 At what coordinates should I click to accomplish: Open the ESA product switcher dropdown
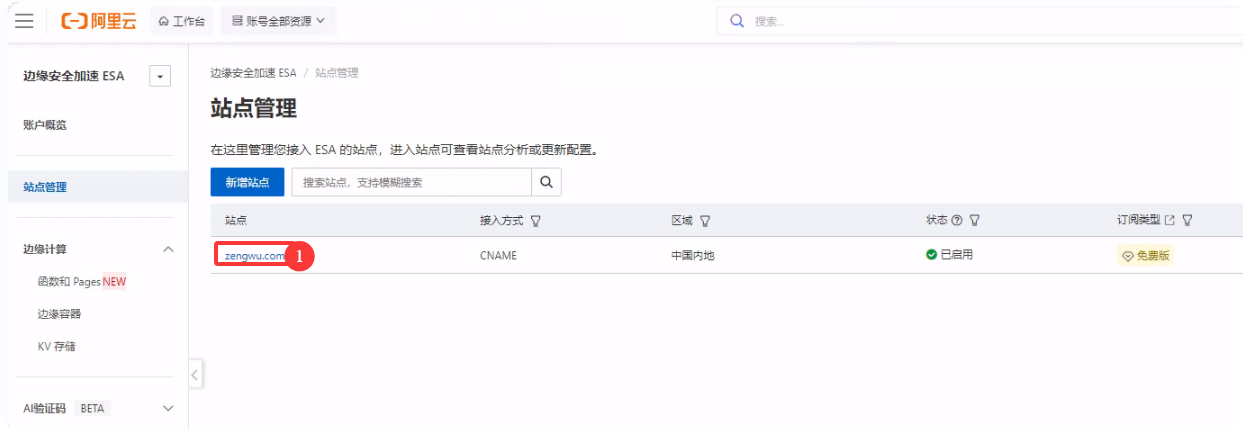[x=160, y=76]
